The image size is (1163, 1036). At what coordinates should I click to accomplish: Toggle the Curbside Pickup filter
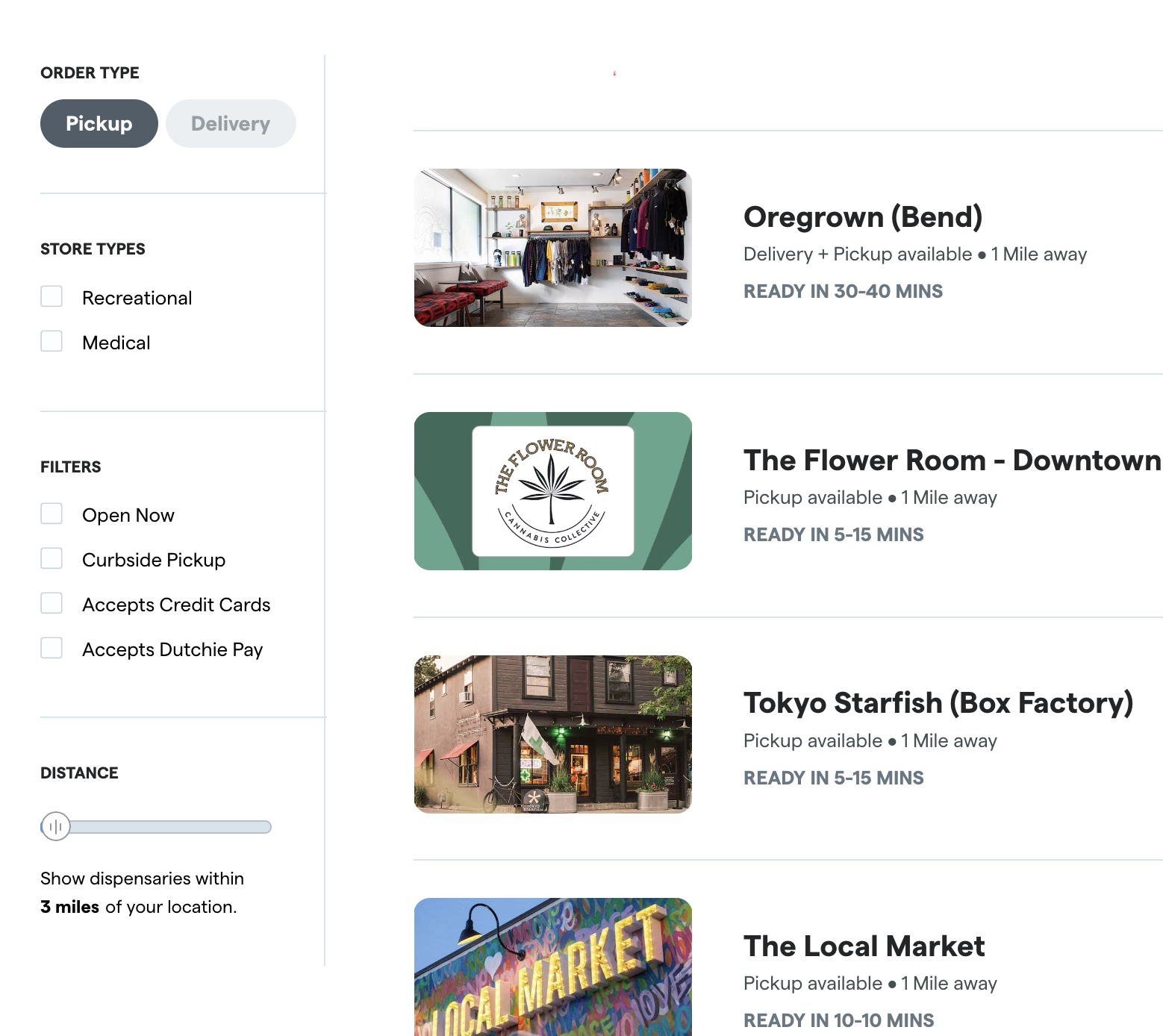(x=52, y=559)
